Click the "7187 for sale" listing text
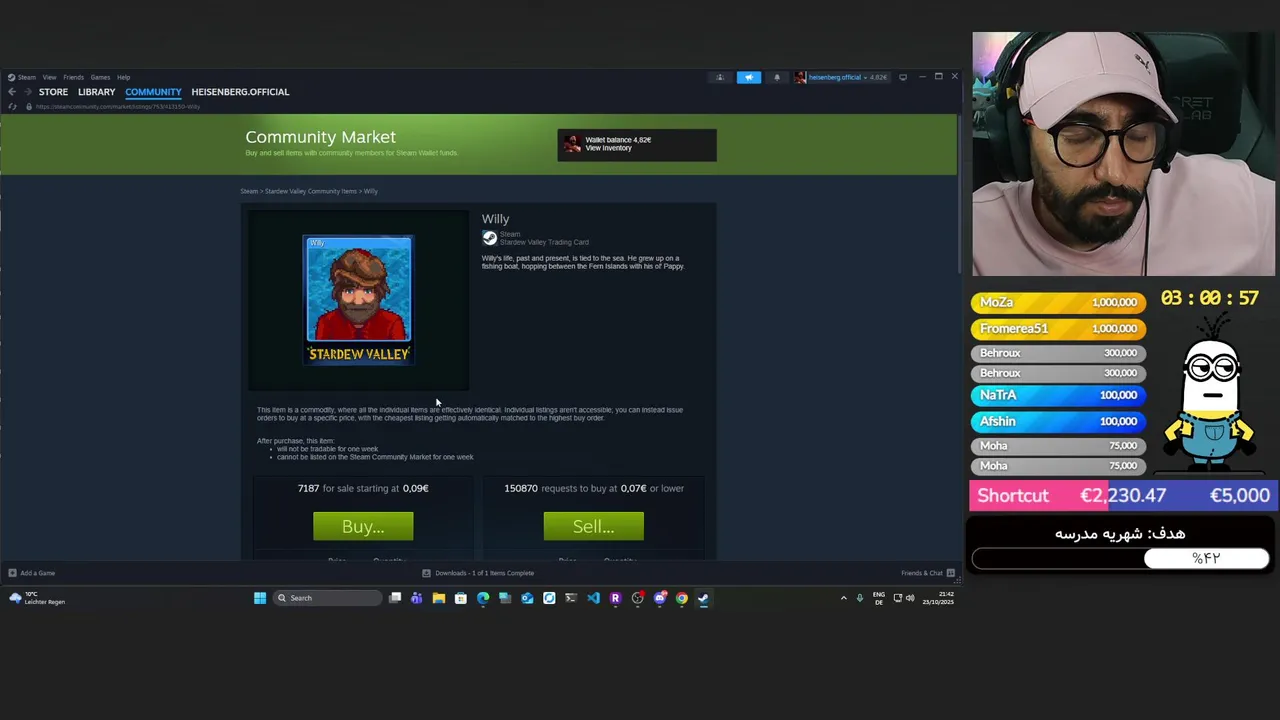The image size is (1280, 720). pos(363,488)
